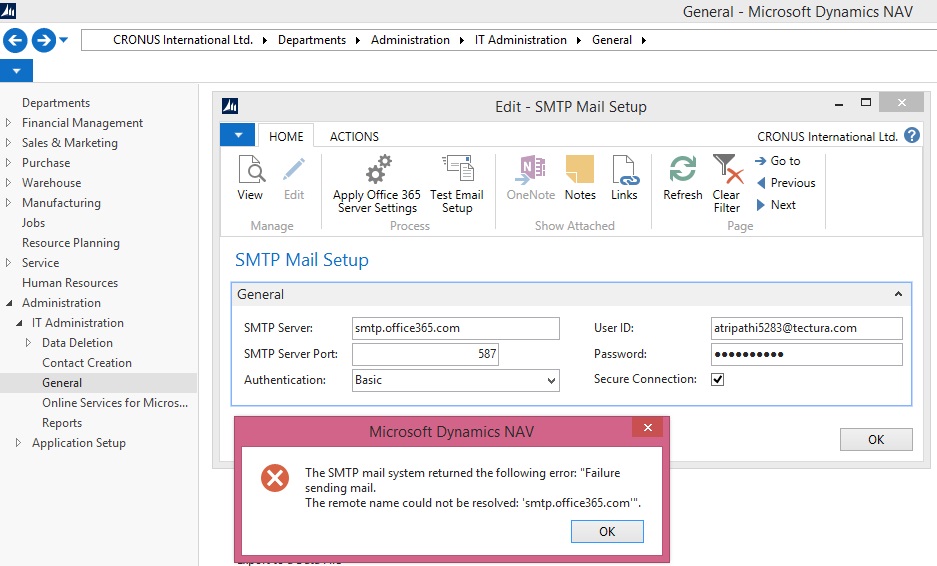Collapse the General FastTab section
Viewport: 937px width, 566px height.
point(897,295)
